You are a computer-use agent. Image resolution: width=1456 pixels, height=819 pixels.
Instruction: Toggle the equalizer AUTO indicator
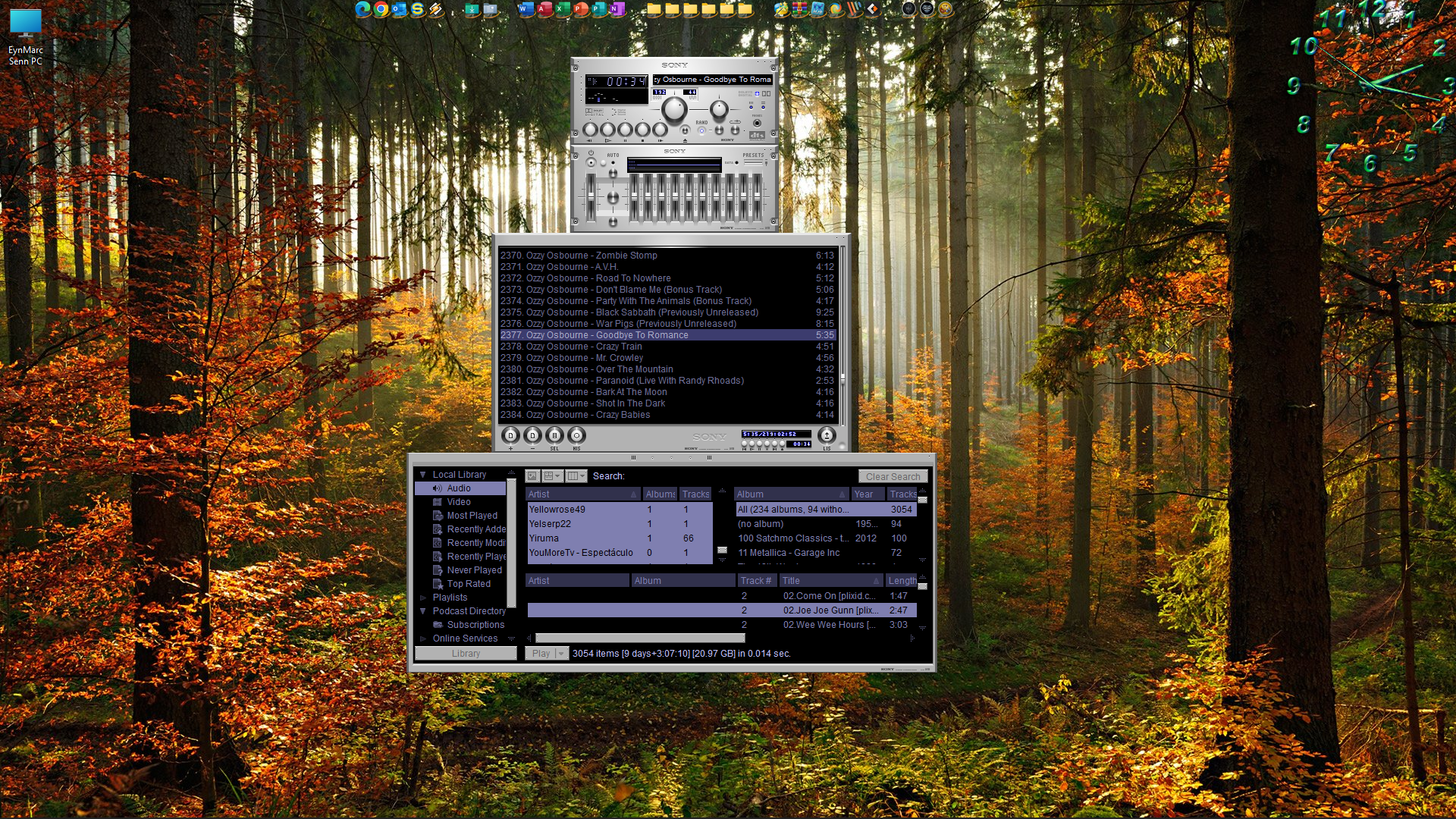point(613,163)
